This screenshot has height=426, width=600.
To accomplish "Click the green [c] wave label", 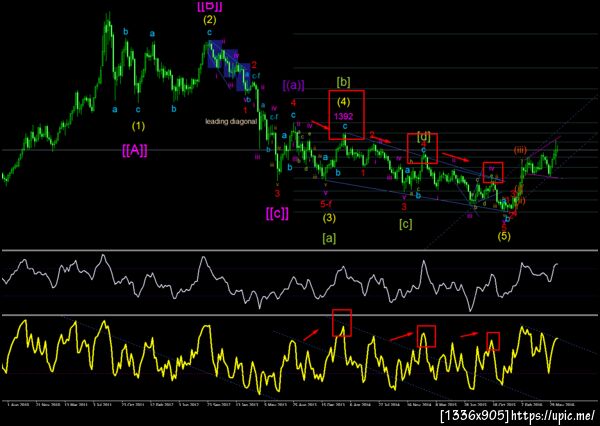I will 406,224.
